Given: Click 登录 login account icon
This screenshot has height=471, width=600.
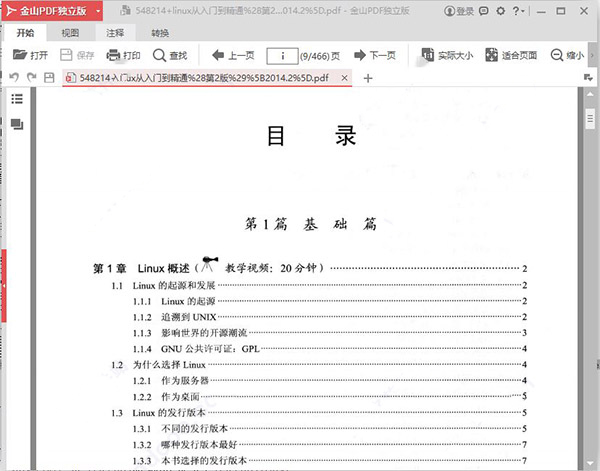Looking at the screenshot, I should 449,11.
